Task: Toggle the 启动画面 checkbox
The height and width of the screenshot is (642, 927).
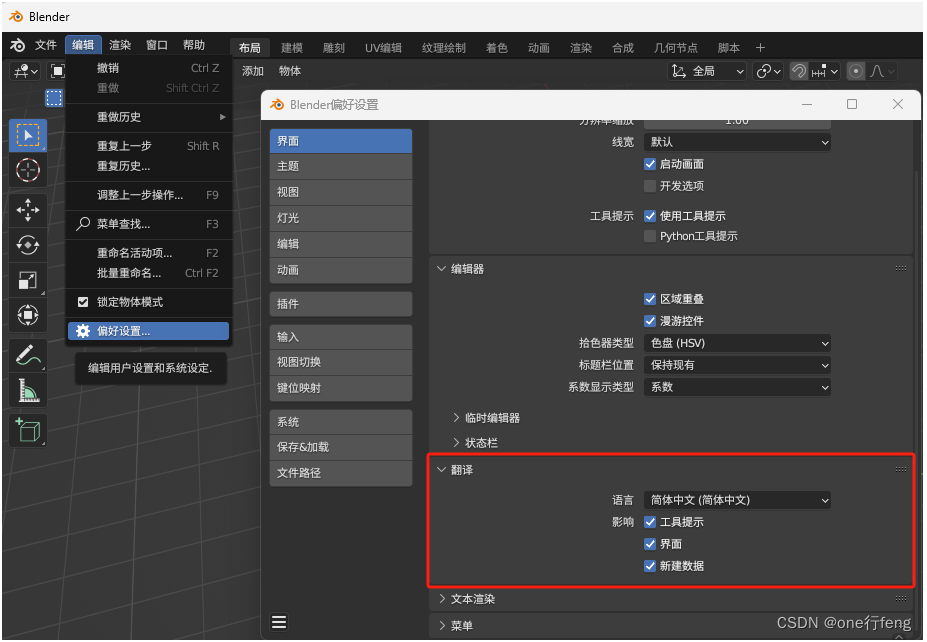Action: click(x=650, y=164)
